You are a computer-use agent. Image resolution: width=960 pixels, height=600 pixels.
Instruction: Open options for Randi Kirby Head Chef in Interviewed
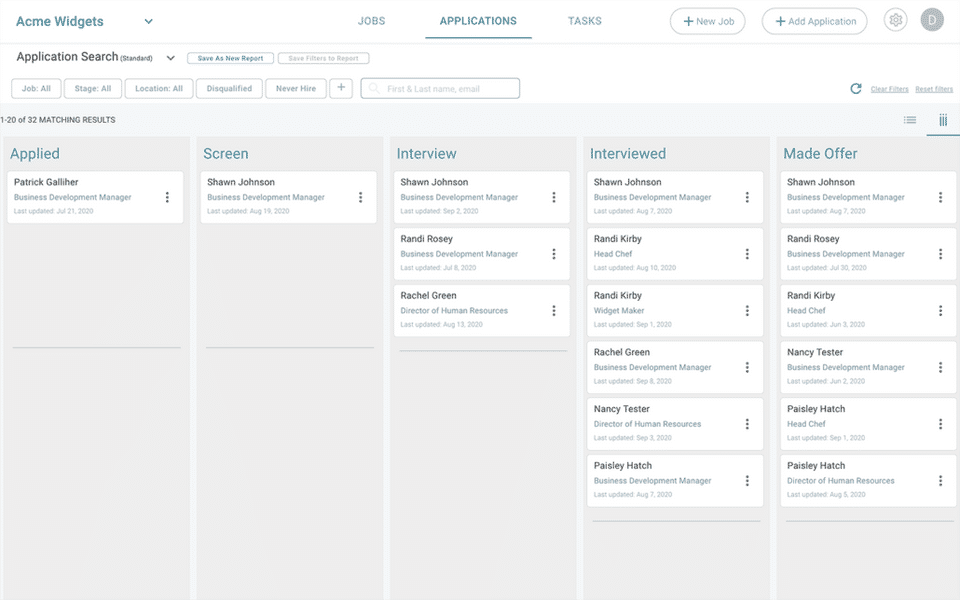747,254
